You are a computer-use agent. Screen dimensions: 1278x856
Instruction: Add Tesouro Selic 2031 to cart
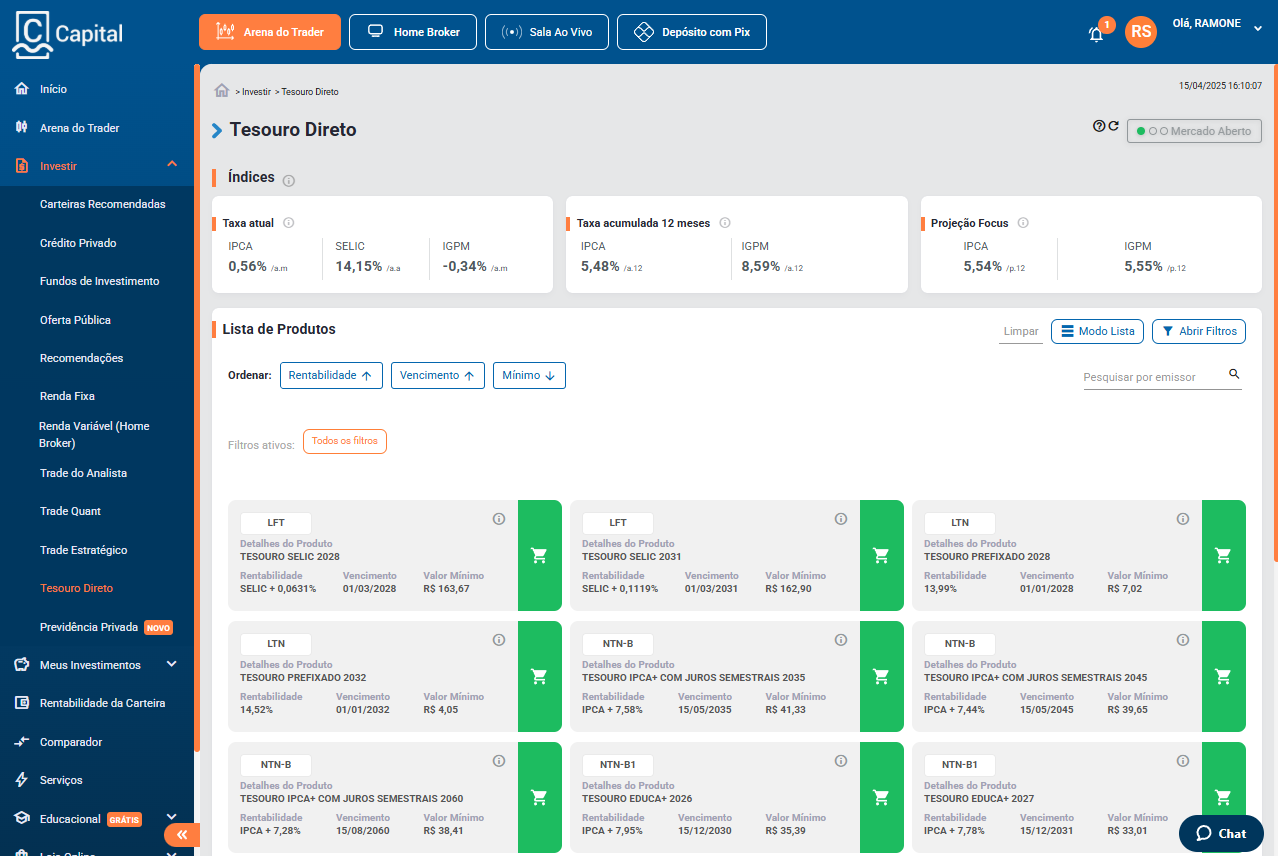(x=882, y=555)
